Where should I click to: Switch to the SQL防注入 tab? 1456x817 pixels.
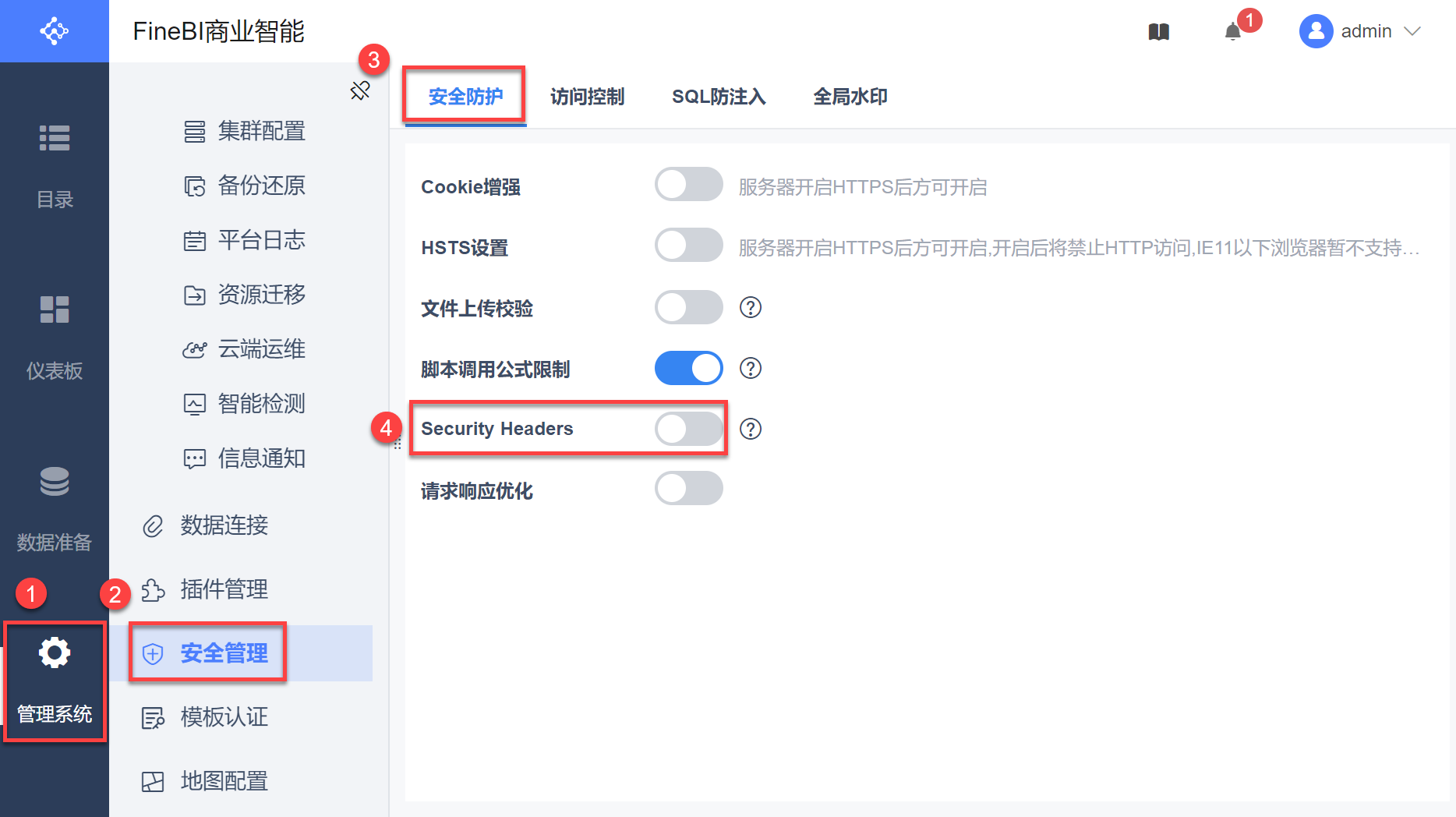click(719, 97)
